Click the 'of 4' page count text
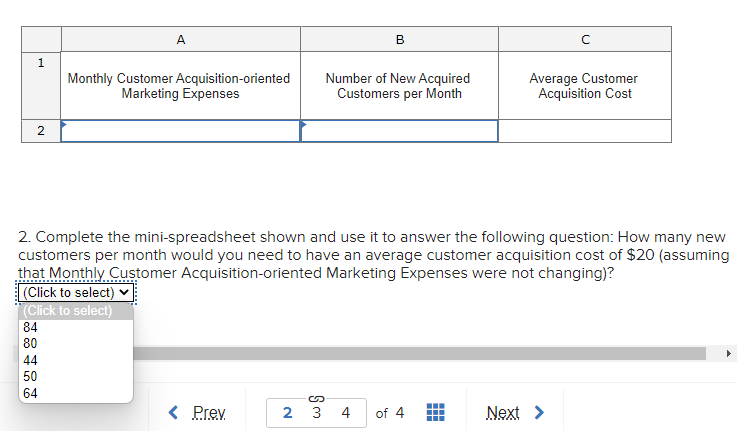Screen dimensions: 737x431 [x=390, y=413]
